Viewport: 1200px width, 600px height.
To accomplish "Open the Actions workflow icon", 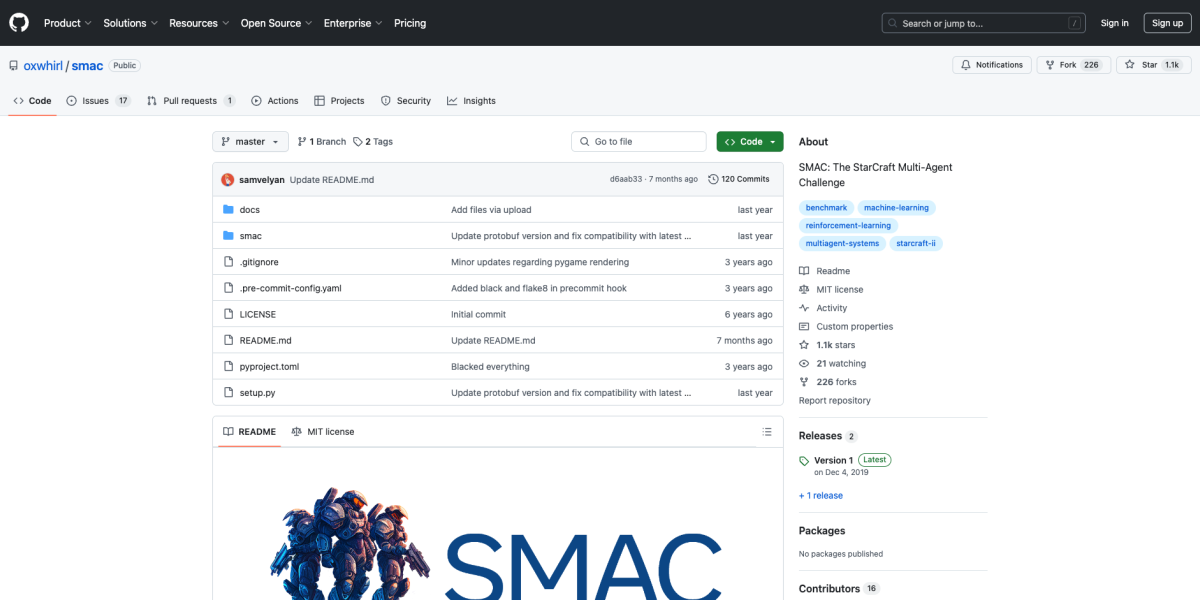I will point(256,100).
